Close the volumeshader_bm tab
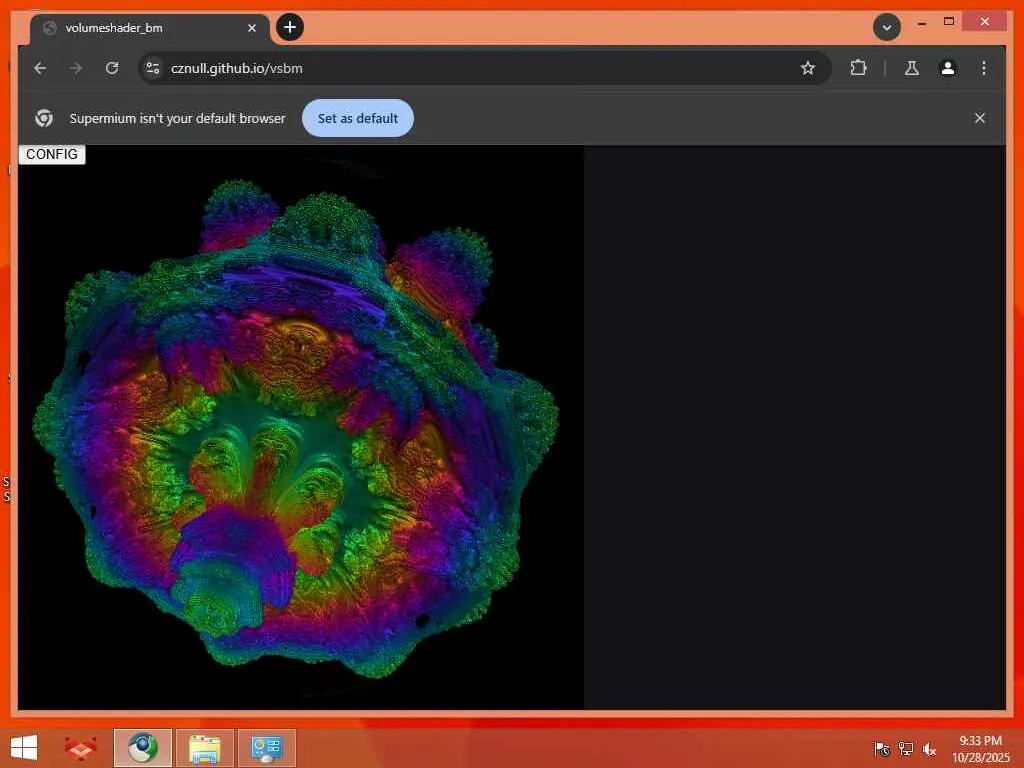The image size is (1024, 768). point(251,28)
